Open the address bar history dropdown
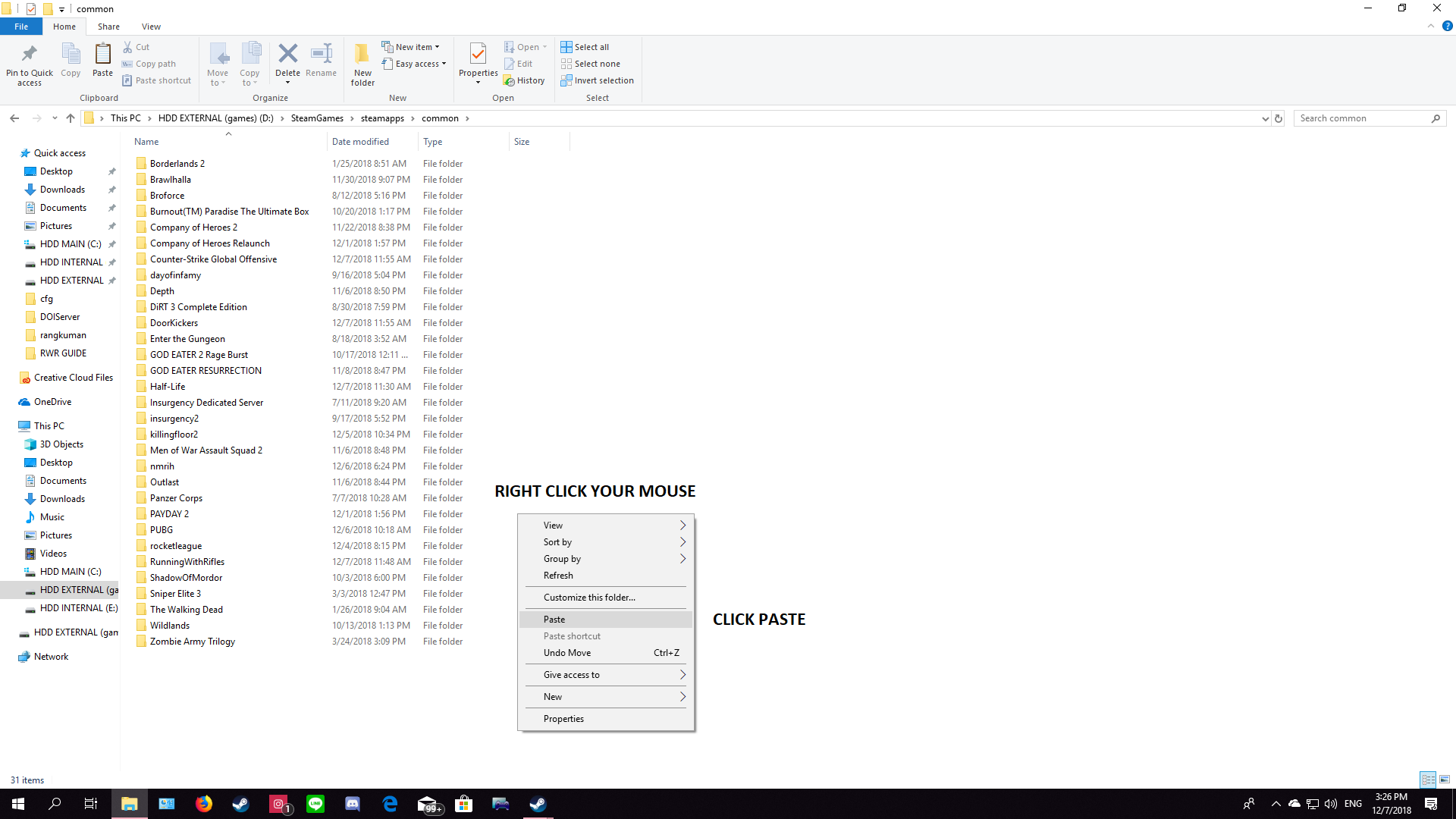Image resolution: width=1456 pixels, height=819 pixels. tap(1265, 118)
